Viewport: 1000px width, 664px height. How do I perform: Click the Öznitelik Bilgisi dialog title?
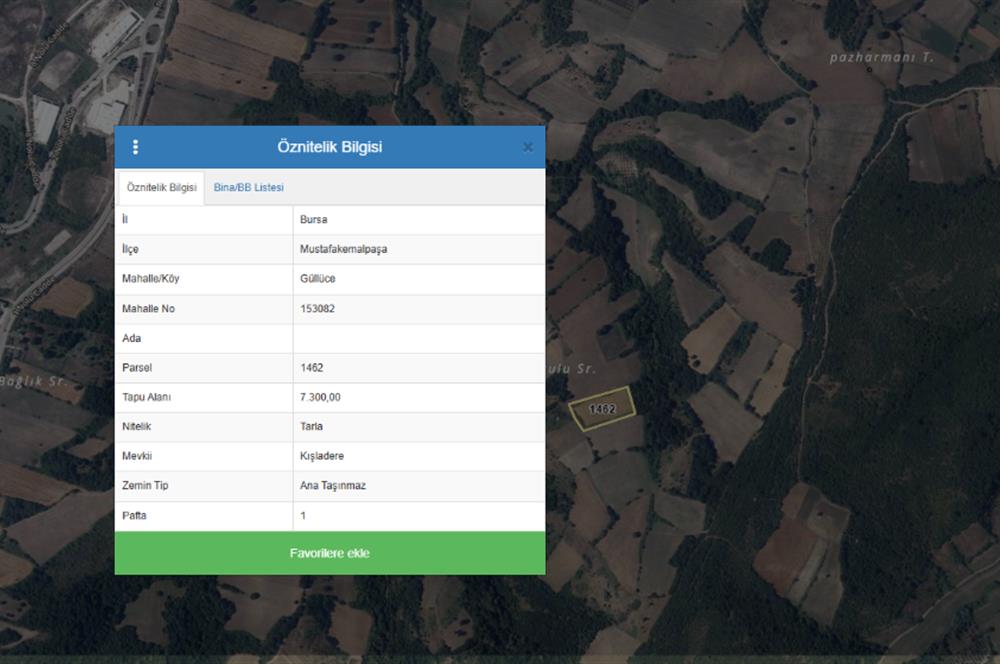click(330, 147)
